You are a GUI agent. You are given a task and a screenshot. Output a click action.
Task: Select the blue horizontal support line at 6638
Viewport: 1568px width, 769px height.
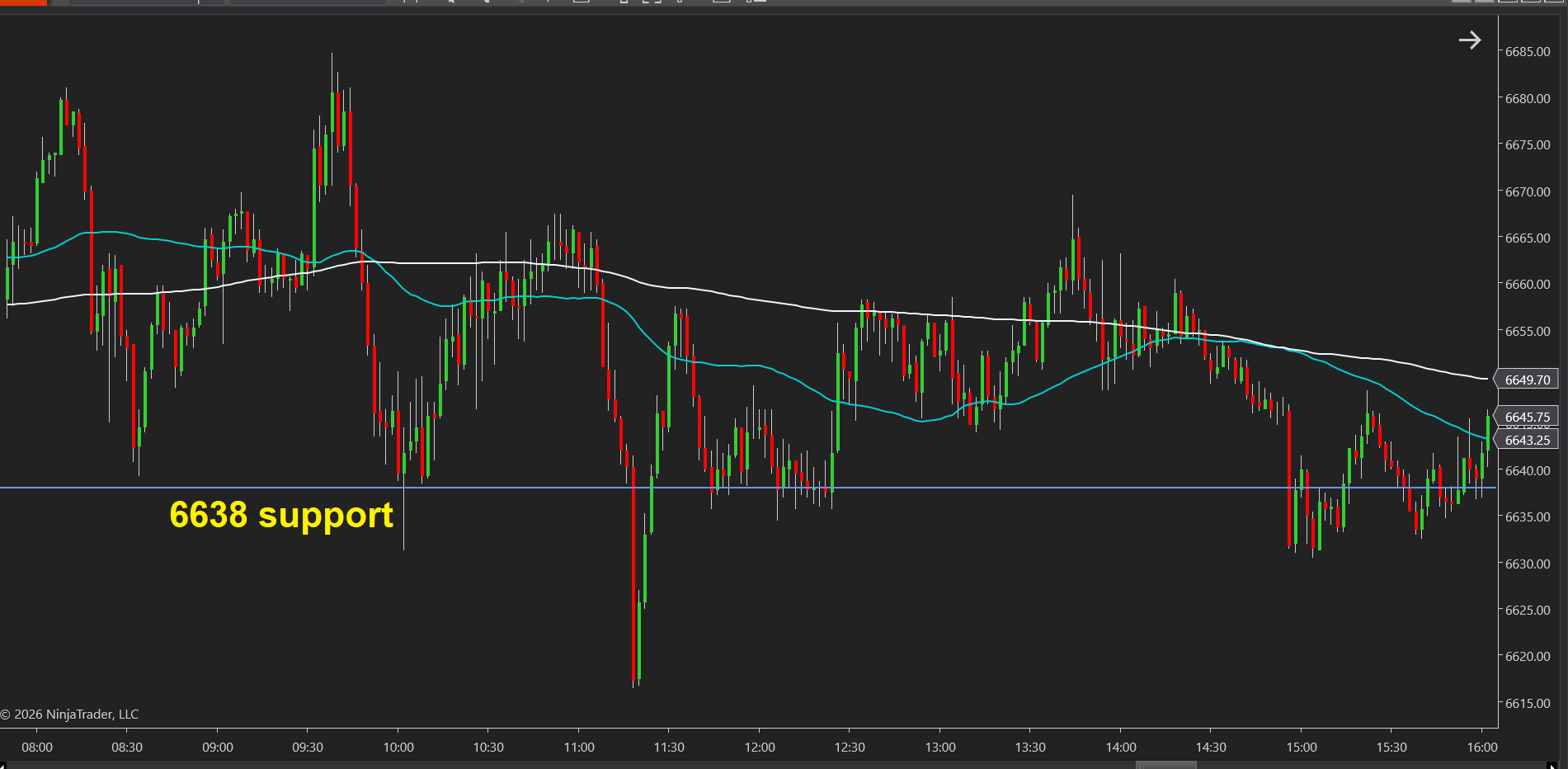coord(747,488)
